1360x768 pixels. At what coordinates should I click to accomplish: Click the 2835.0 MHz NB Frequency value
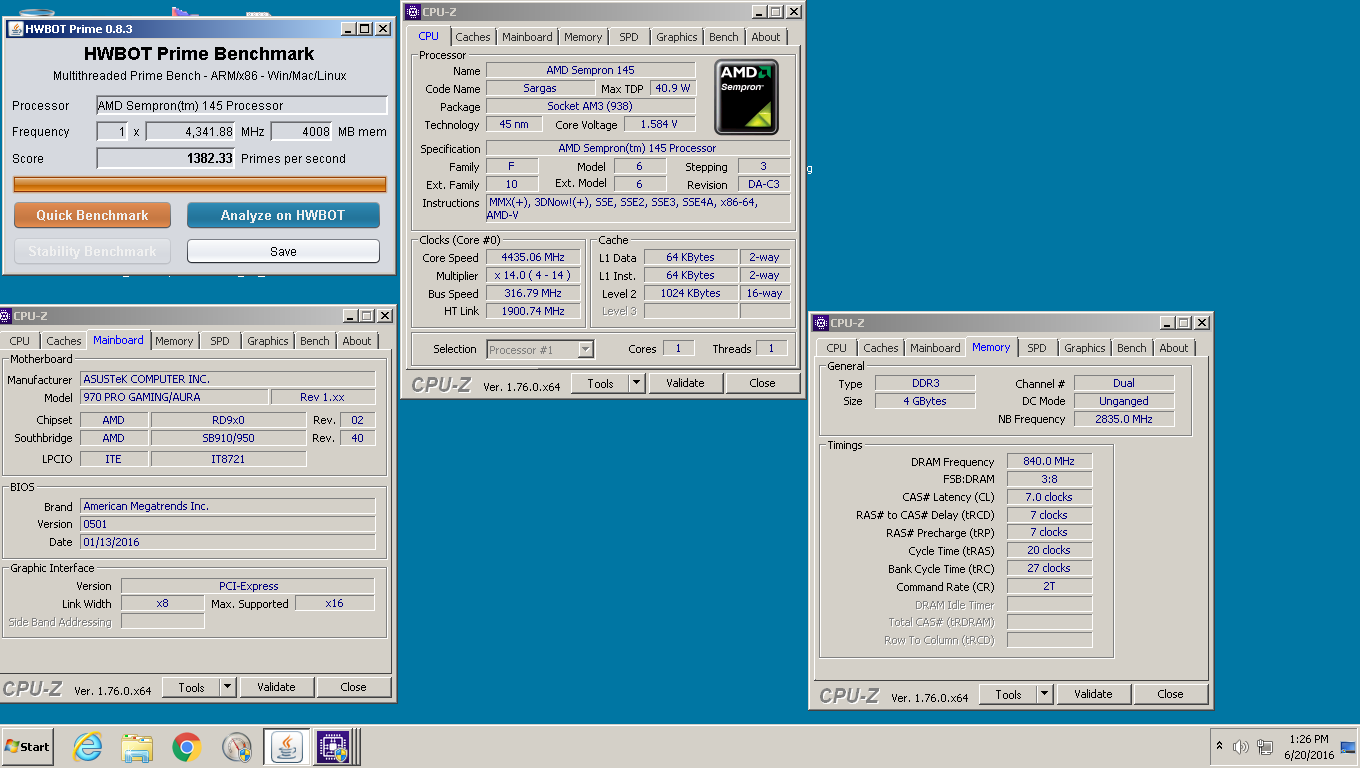coord(1124,419)
